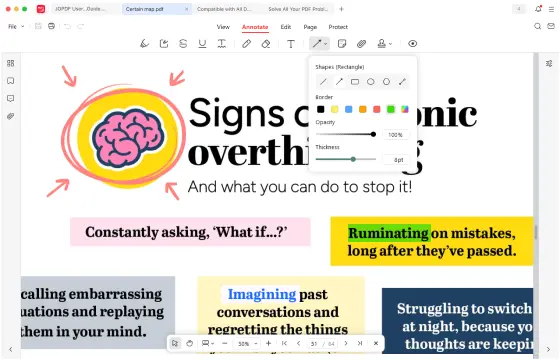The width and height of the screenshot is (560, 360).
Task: Click the Shapes arrow tool button
Action: point(317,44)
